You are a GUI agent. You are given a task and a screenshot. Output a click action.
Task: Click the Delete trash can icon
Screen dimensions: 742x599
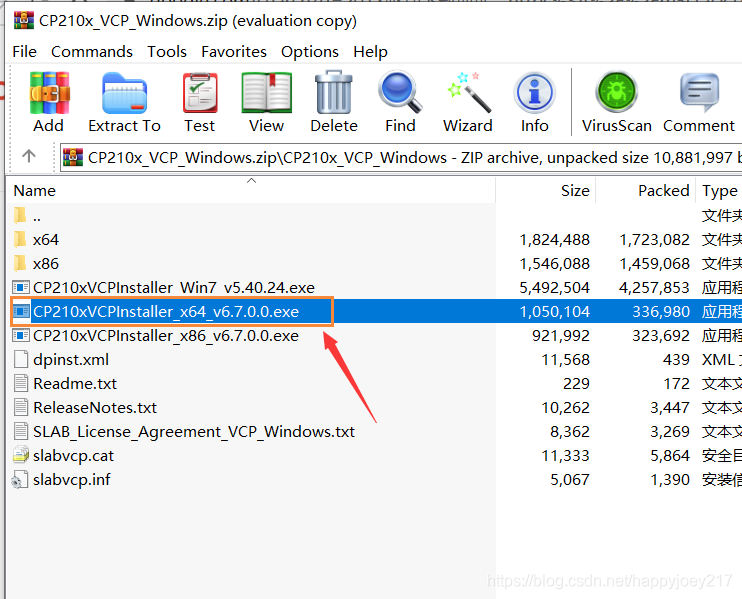(x=334, y=92)
